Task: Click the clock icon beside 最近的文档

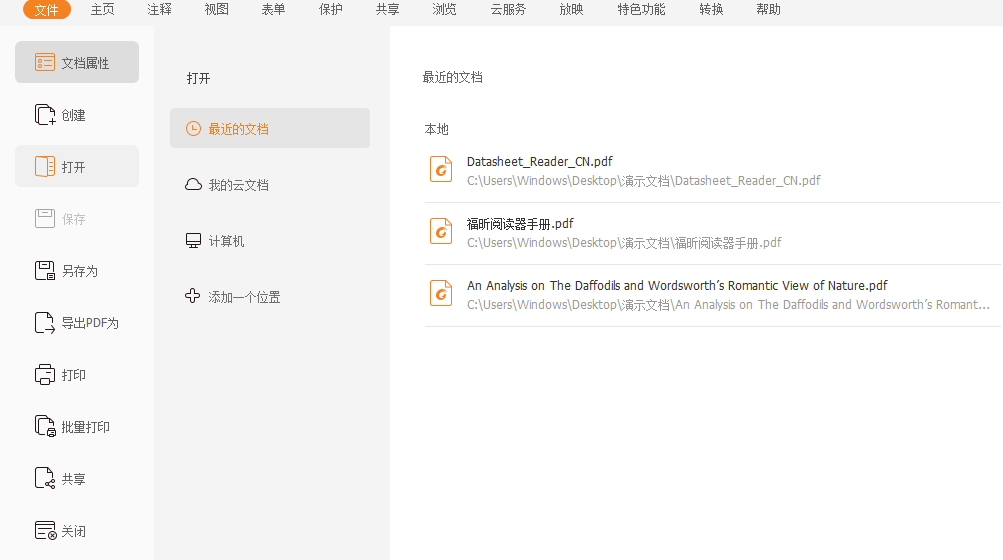Action: (193, 129)
